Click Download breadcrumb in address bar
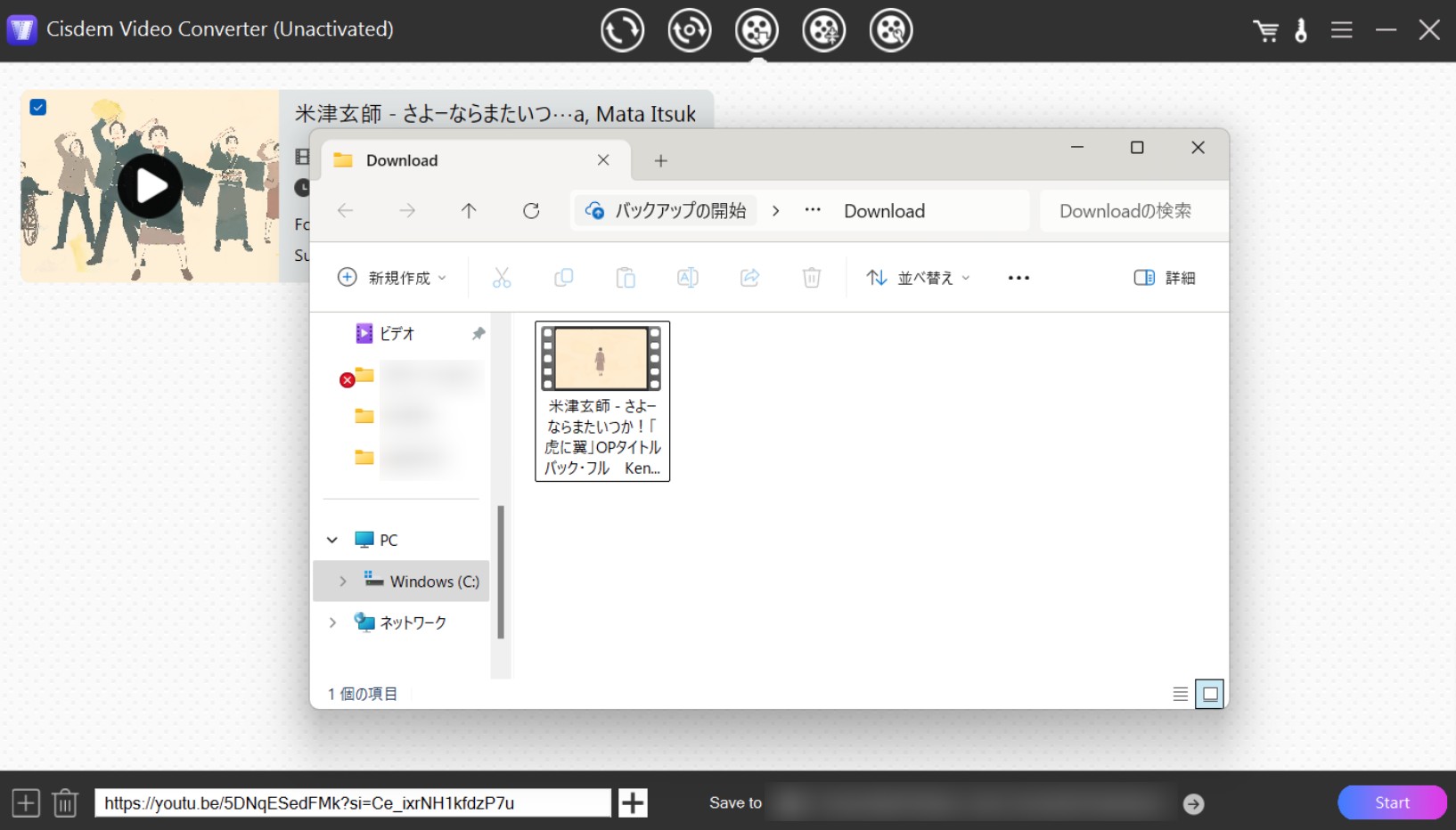Screen dimensions: 1456x830 885,211
